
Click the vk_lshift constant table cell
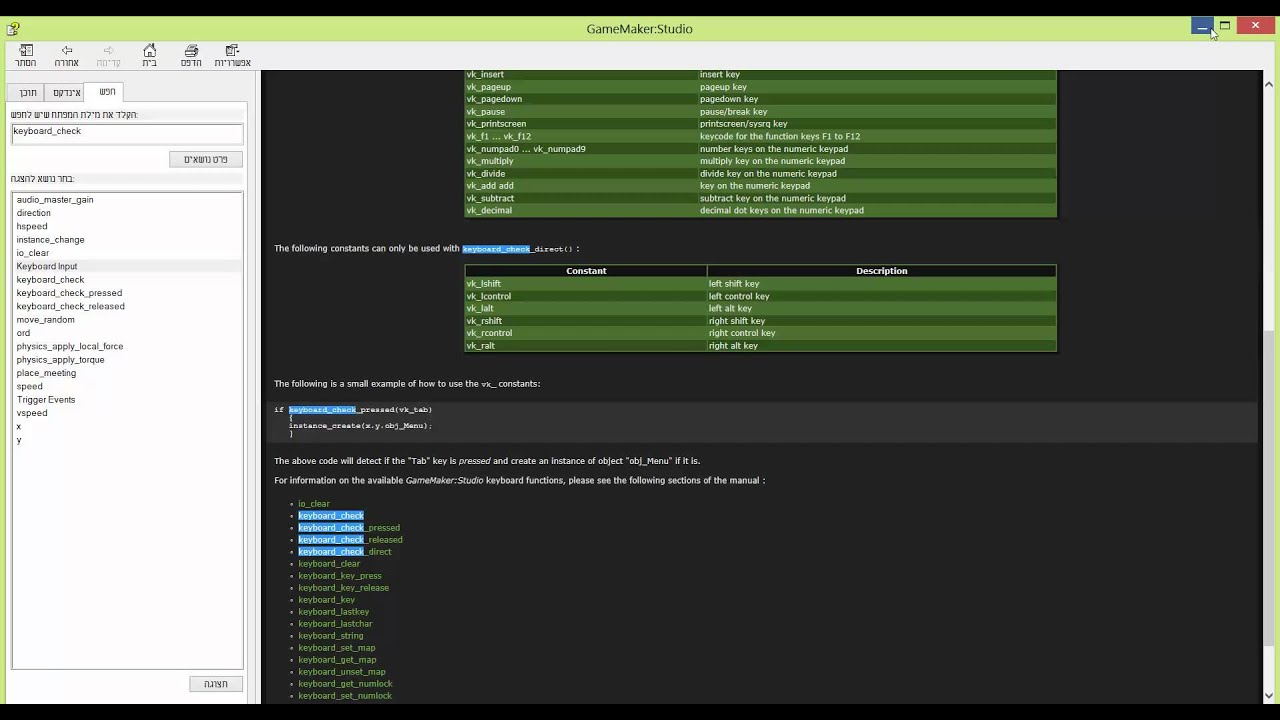[x=586, y=284]
